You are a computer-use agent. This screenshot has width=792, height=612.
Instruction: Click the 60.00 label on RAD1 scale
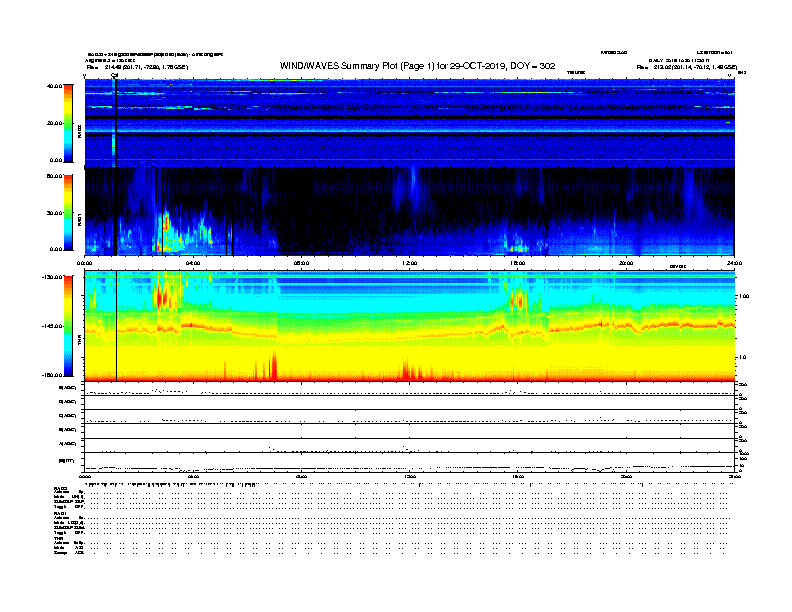(x=55, y=176)
